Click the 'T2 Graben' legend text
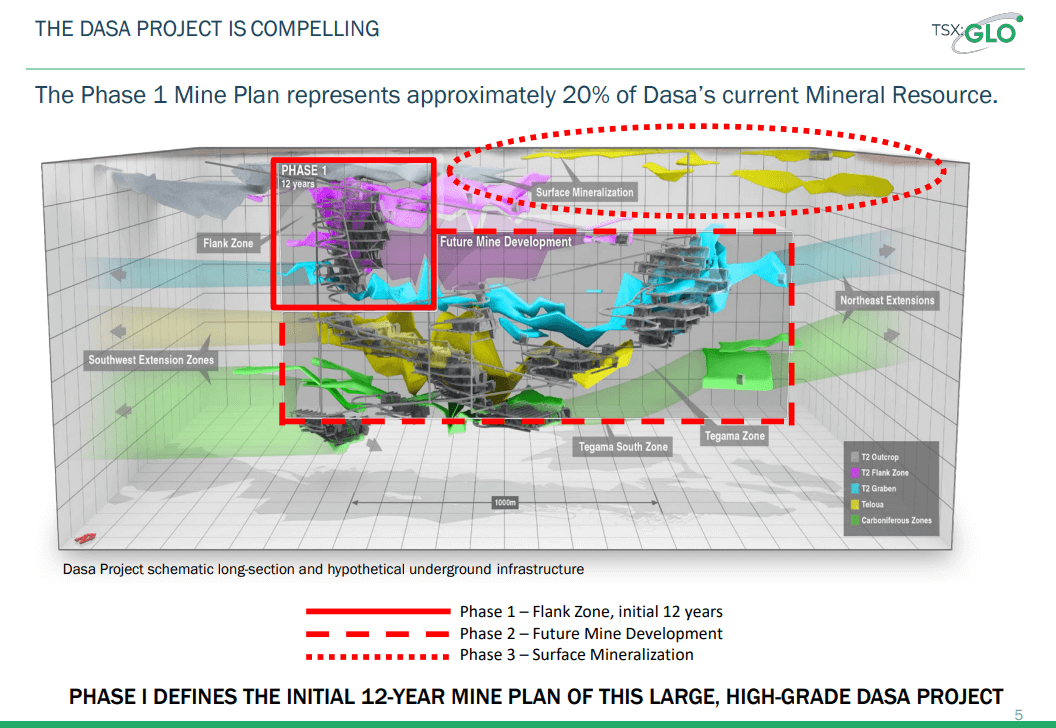Viewport: 1056px width, 728px height. [x=878, y=489]
